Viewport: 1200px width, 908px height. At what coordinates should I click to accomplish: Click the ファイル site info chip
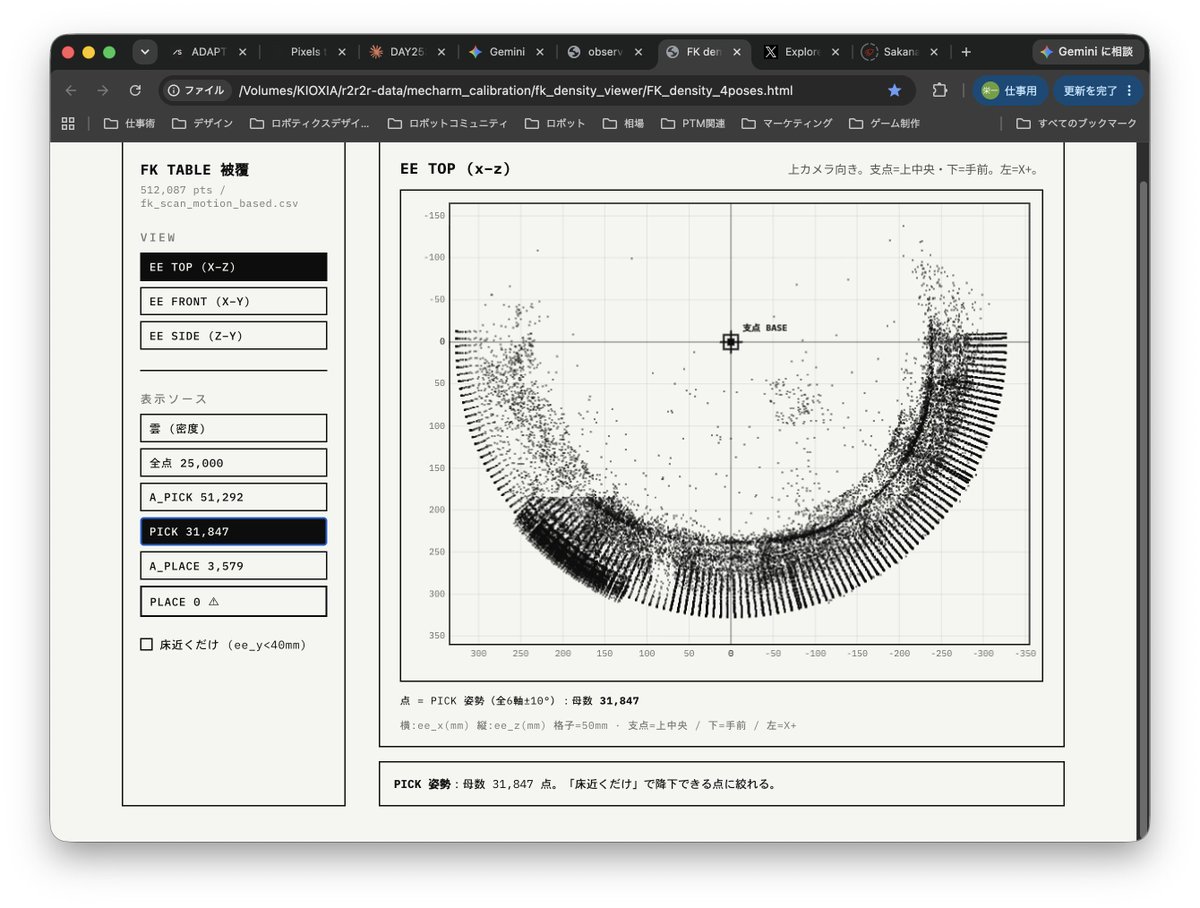pyautogui.click(x=197, y=90)
